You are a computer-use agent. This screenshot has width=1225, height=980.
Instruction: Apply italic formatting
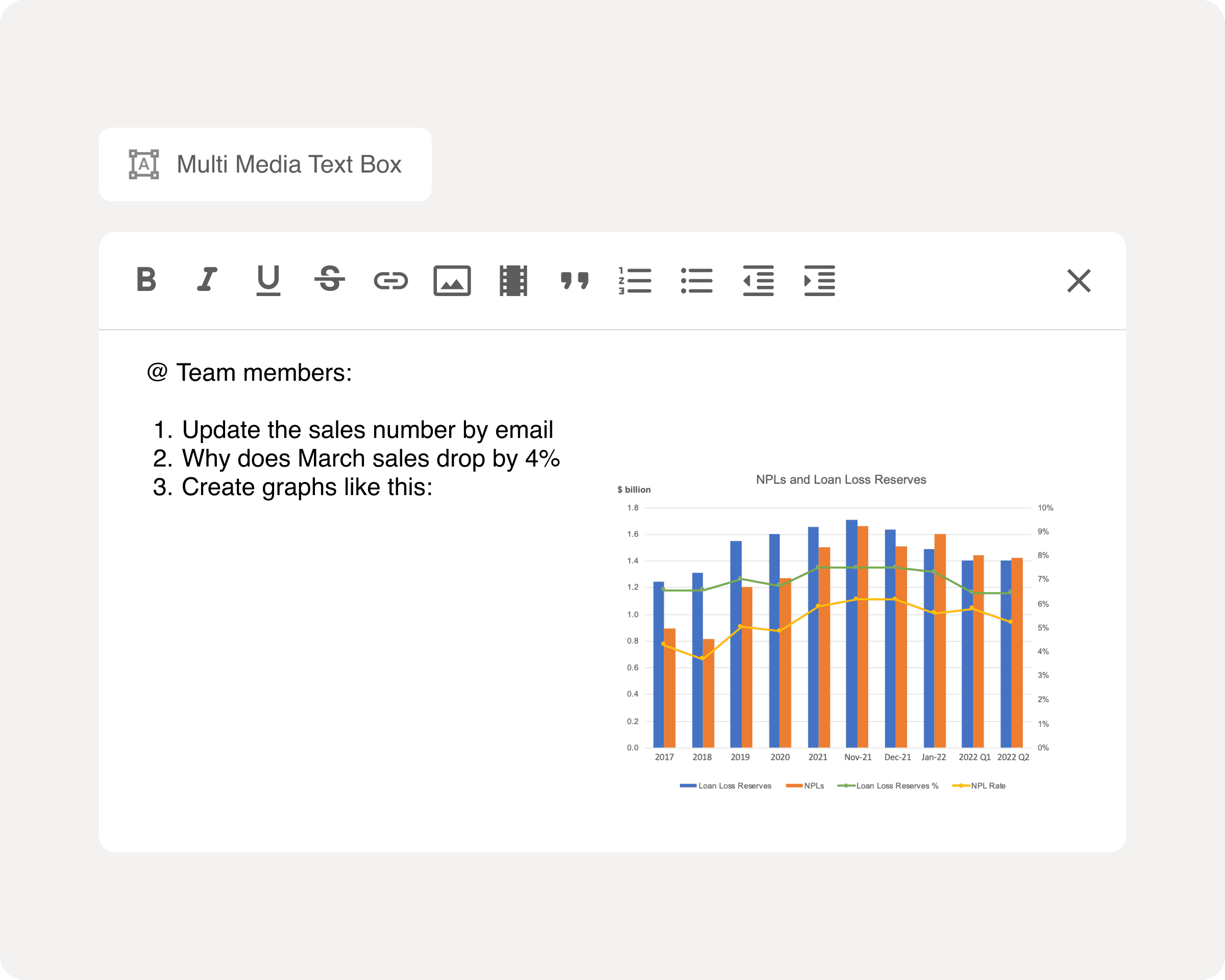tap(207, 280)
